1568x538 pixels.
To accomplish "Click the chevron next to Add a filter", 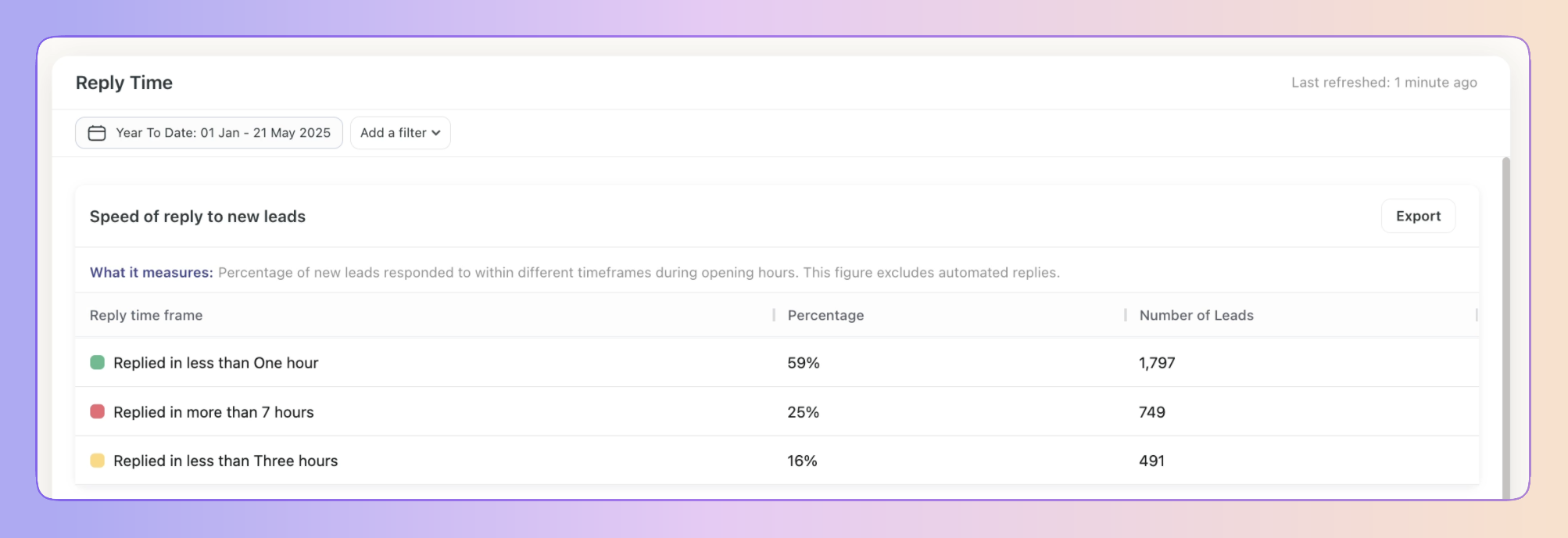I will 436,133.
